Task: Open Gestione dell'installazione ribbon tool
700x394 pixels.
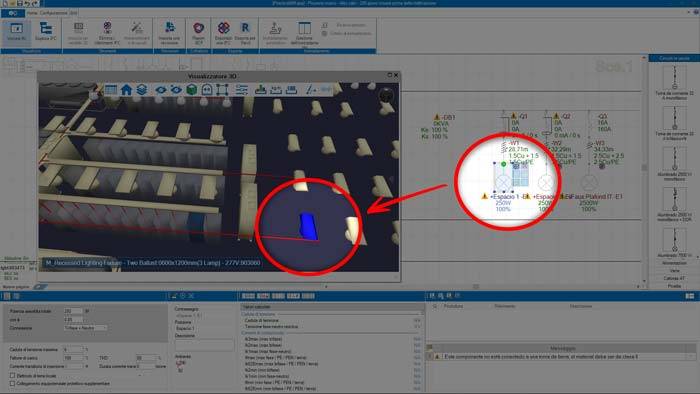Action: [x=304, y=33]
